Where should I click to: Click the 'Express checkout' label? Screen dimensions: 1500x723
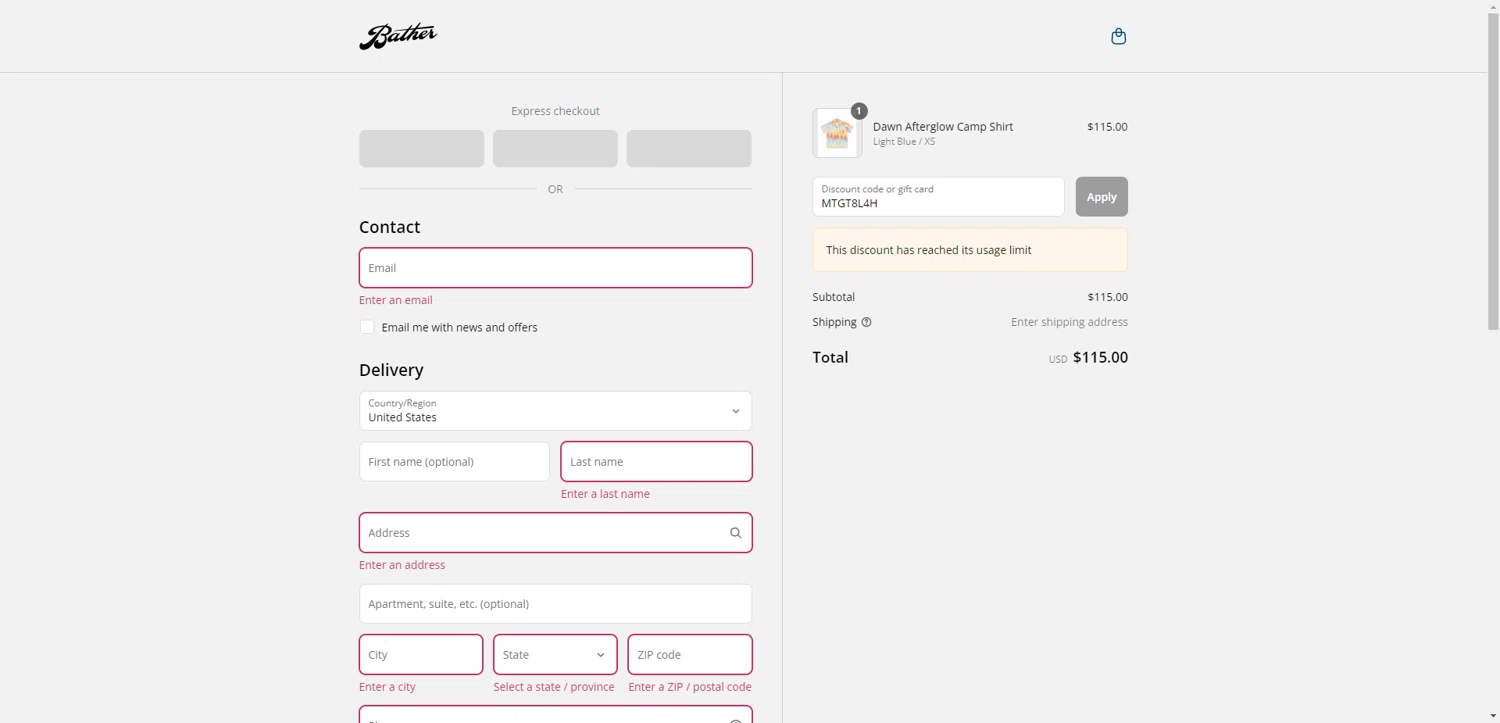coord(555,111)
